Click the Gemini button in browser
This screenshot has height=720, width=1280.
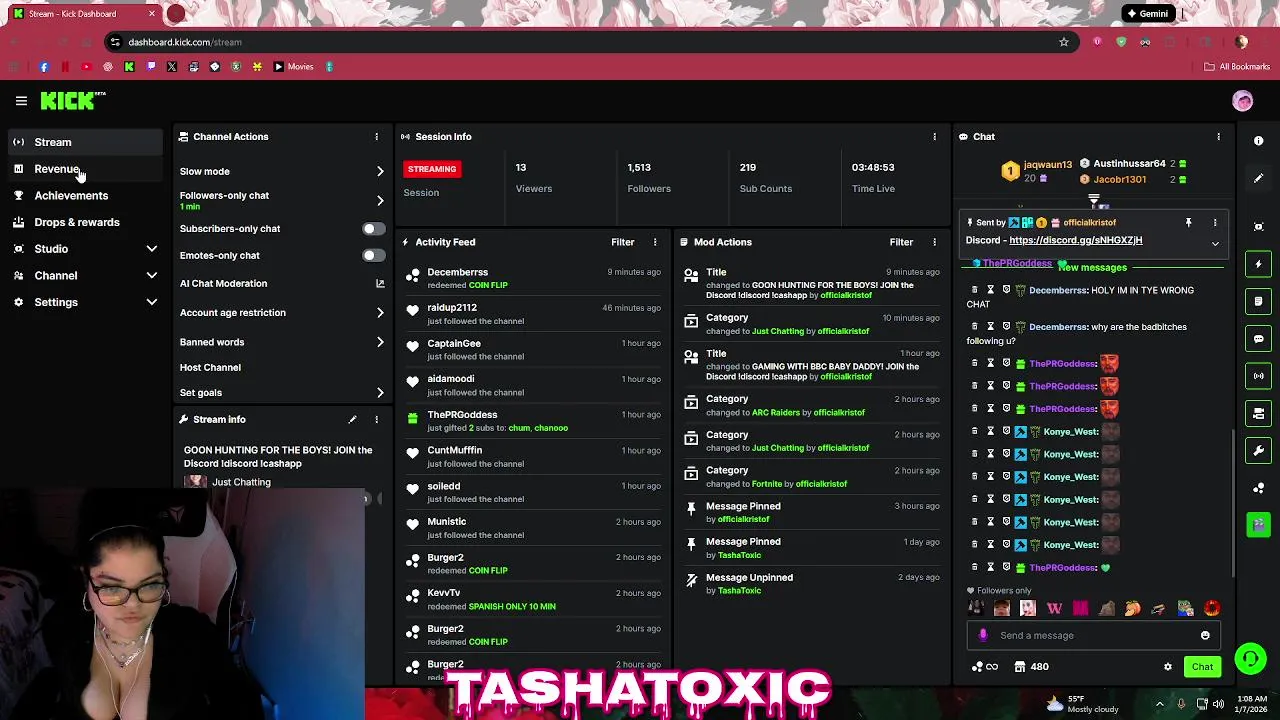point(1147,14)
